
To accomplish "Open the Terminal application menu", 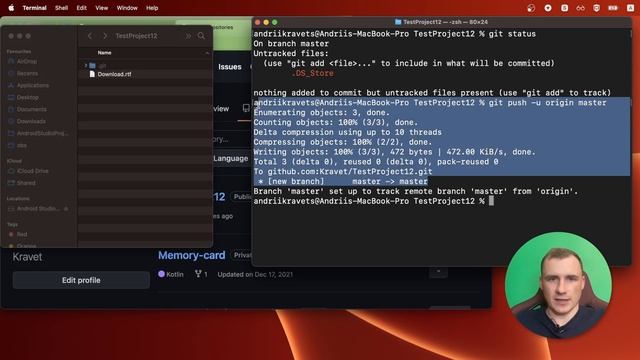I will 34,8.
